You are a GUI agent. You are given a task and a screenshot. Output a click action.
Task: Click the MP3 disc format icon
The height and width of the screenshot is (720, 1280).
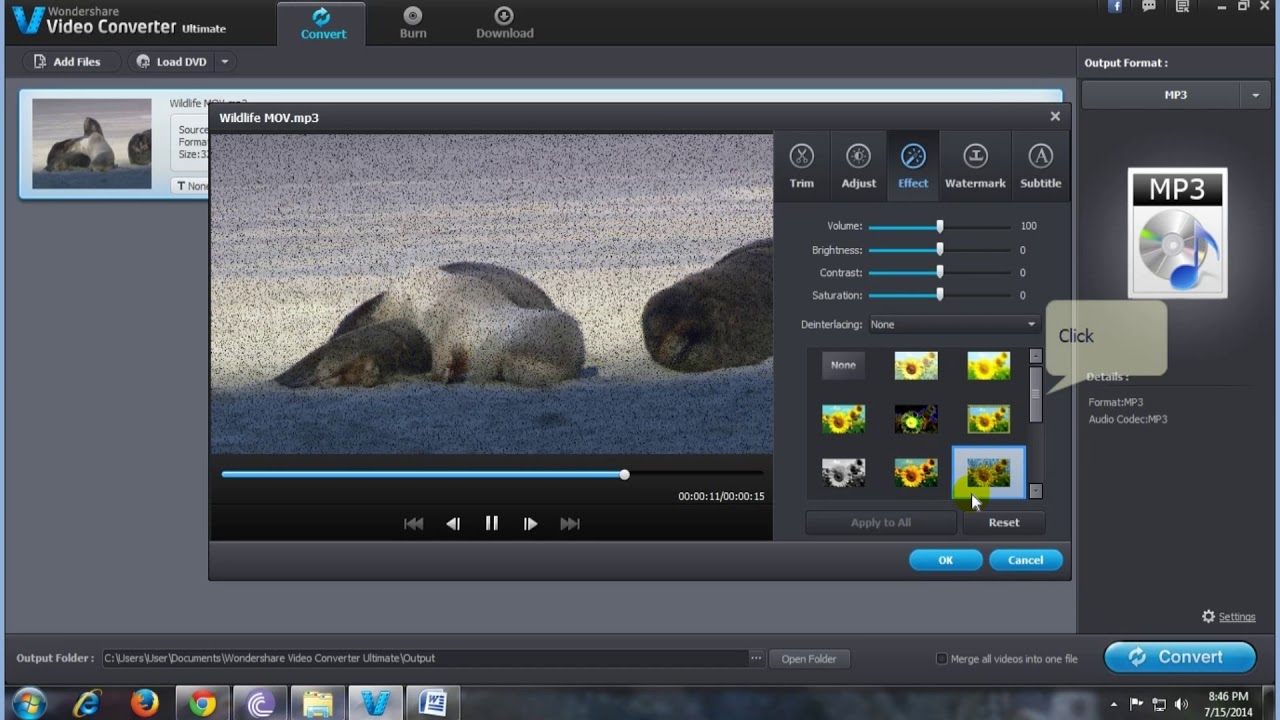coord(1177,233)
